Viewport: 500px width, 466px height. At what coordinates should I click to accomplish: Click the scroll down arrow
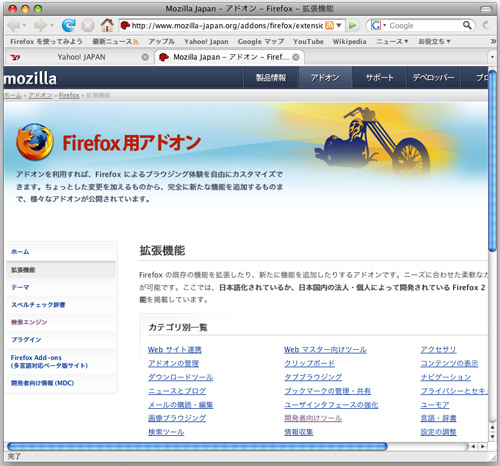coord(492,436)
